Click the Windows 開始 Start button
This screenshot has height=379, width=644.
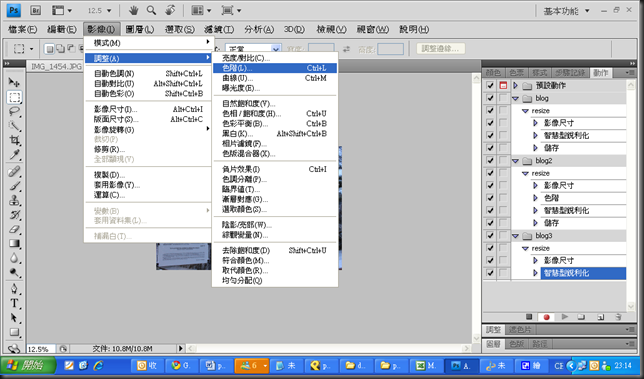click(x=28, y=365)
